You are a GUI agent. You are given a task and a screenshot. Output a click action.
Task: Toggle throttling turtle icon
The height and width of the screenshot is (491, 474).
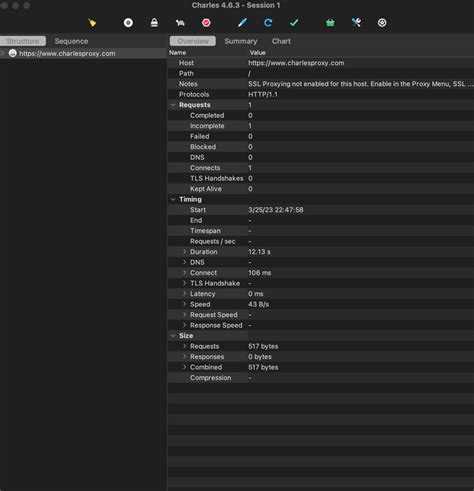coord(180,23)
